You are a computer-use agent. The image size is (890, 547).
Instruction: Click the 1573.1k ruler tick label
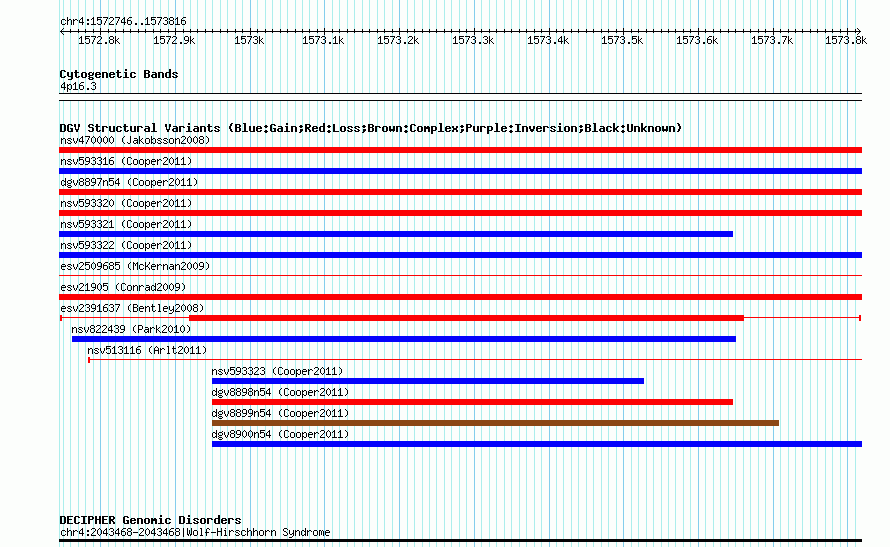pos(323,41)
